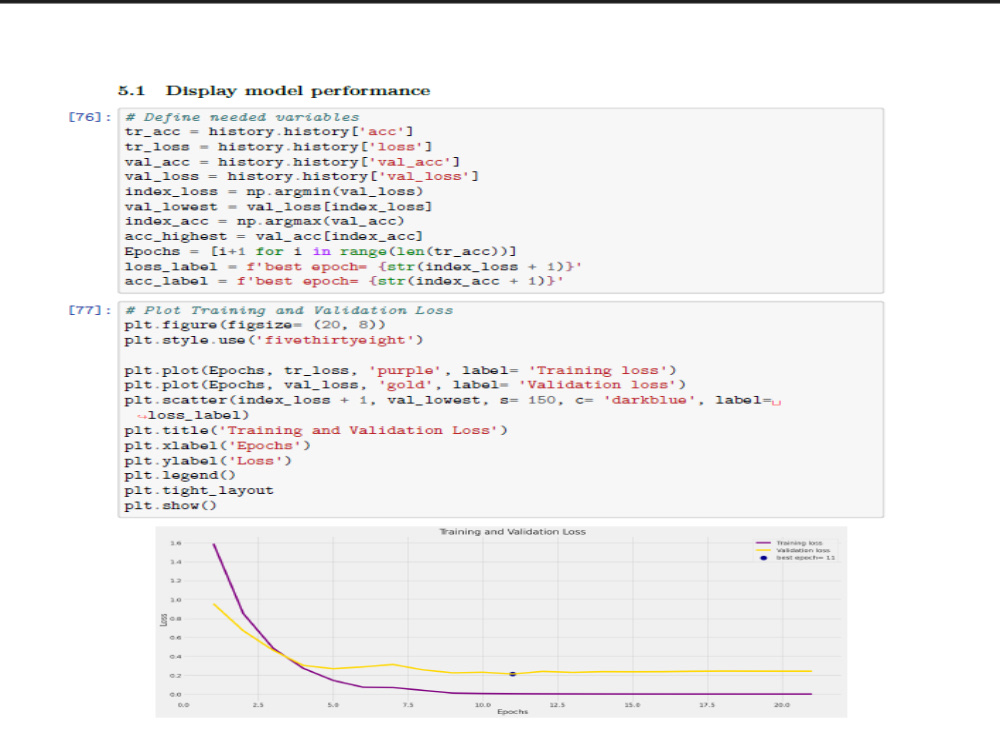The width and height of the screenshot is (1000, 750).
Task: Click the dark blue dot in the legend
Action: pyautogui.click(x=763, y=558)
